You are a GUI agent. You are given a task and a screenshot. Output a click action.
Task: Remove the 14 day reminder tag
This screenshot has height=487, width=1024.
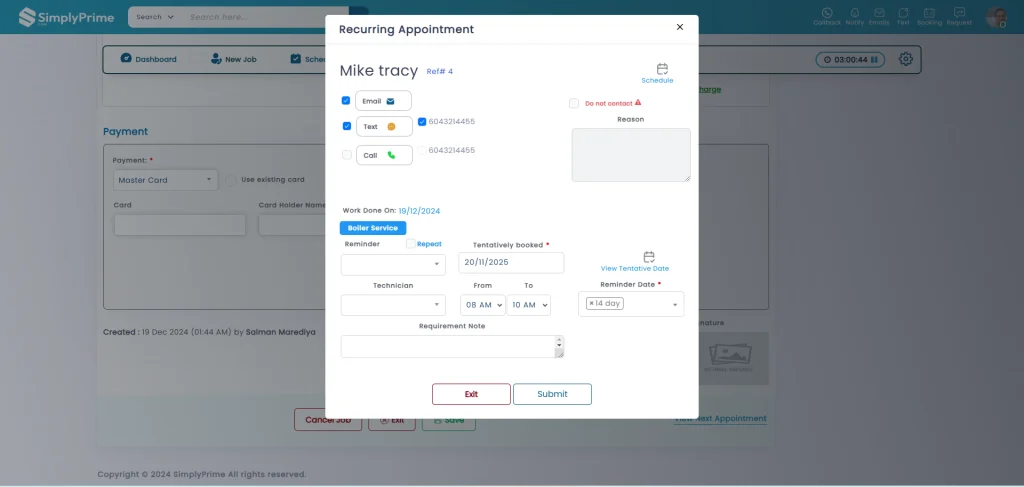(591, 303)
